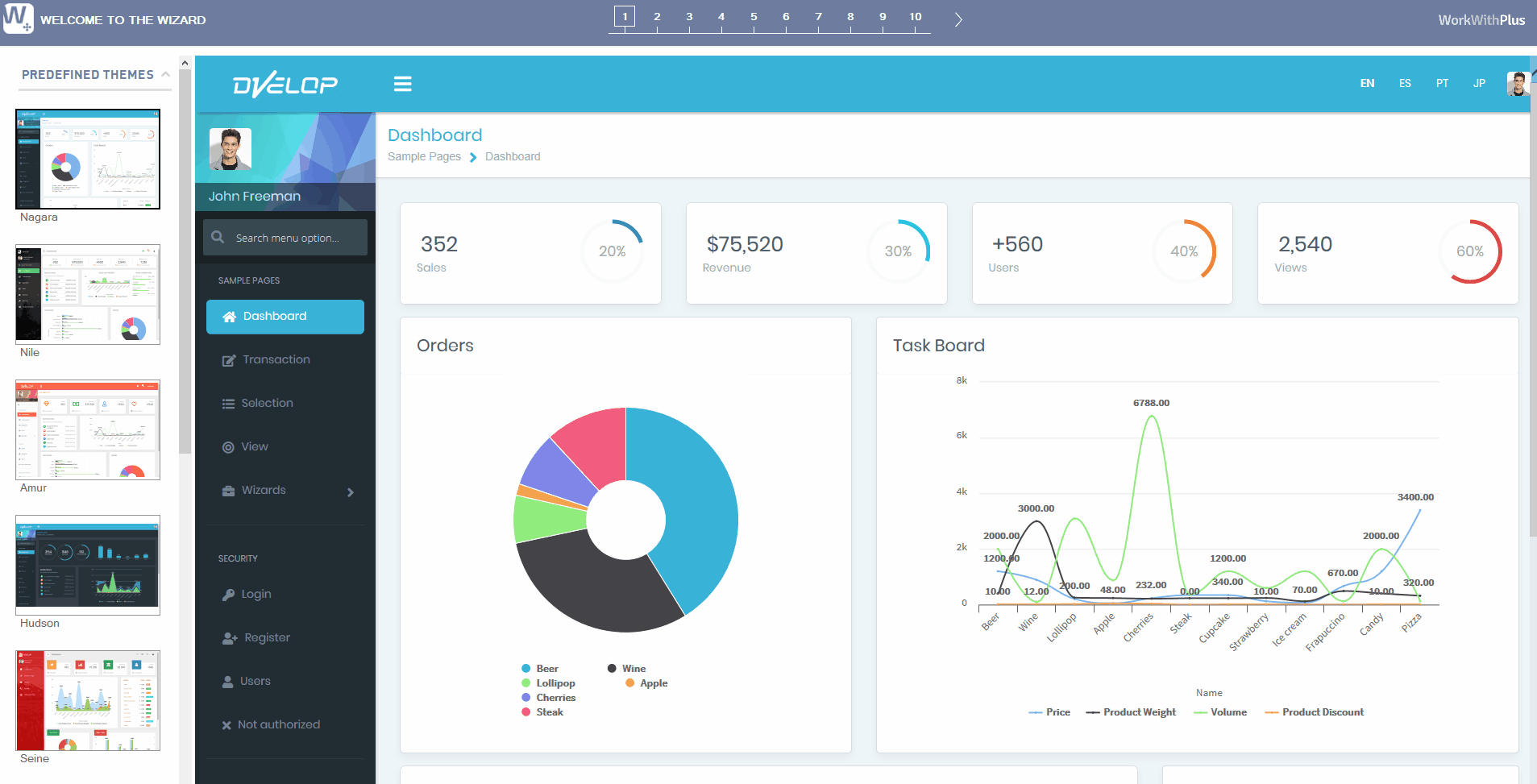Switch the language to ES
1537x784 pixels.
click(x=1404, y=83)
